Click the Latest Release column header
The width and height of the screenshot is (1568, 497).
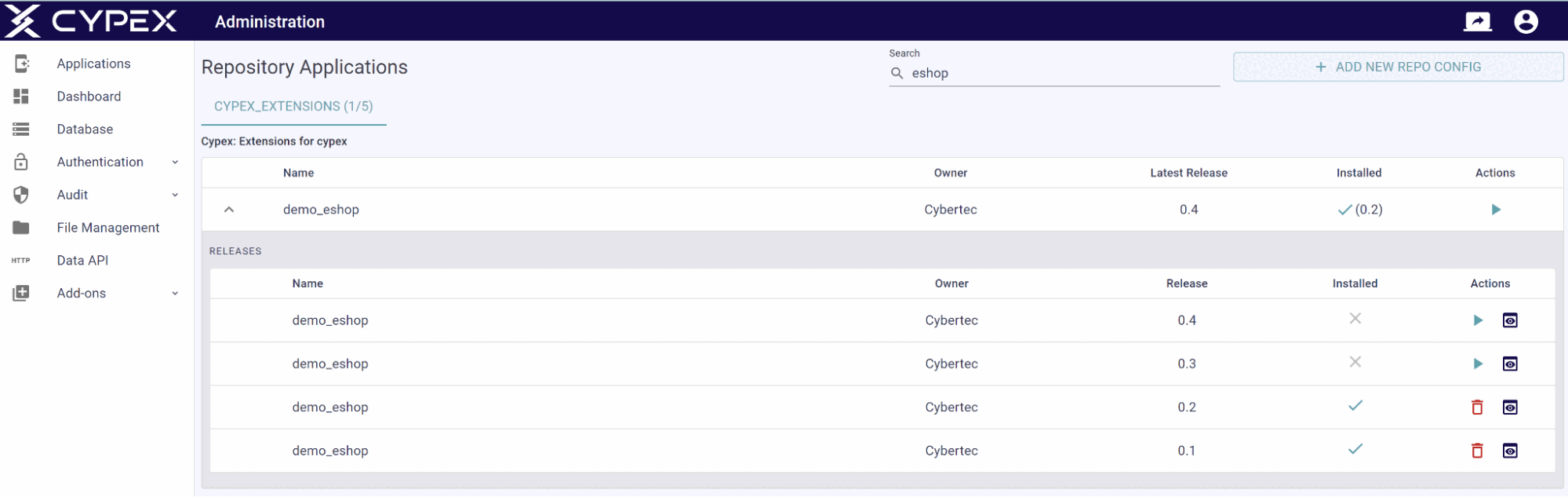(1188, 173)
